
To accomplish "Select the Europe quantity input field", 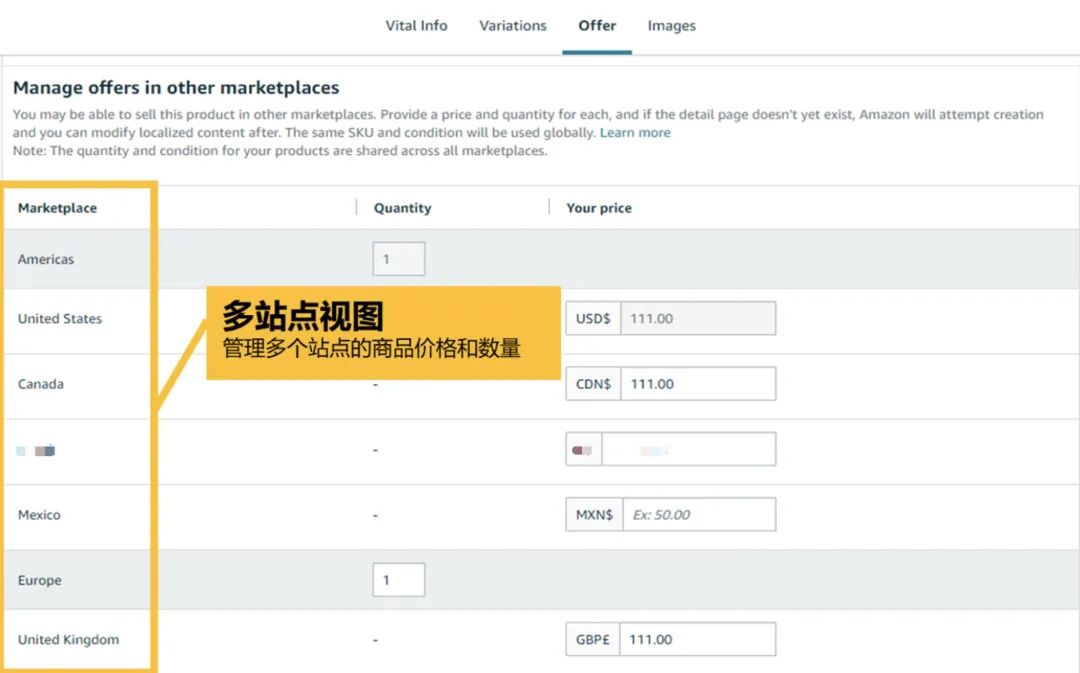I will tap(398, 579).
